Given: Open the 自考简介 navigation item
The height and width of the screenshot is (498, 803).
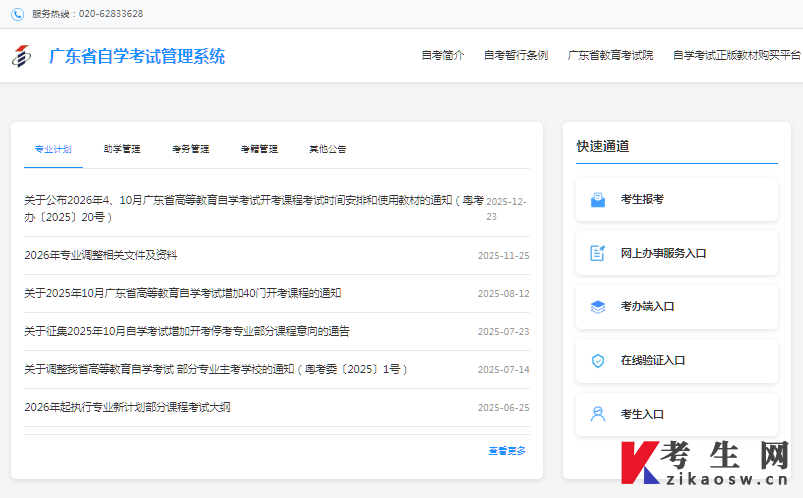Looking at the screenshot, I should point(443,55).
